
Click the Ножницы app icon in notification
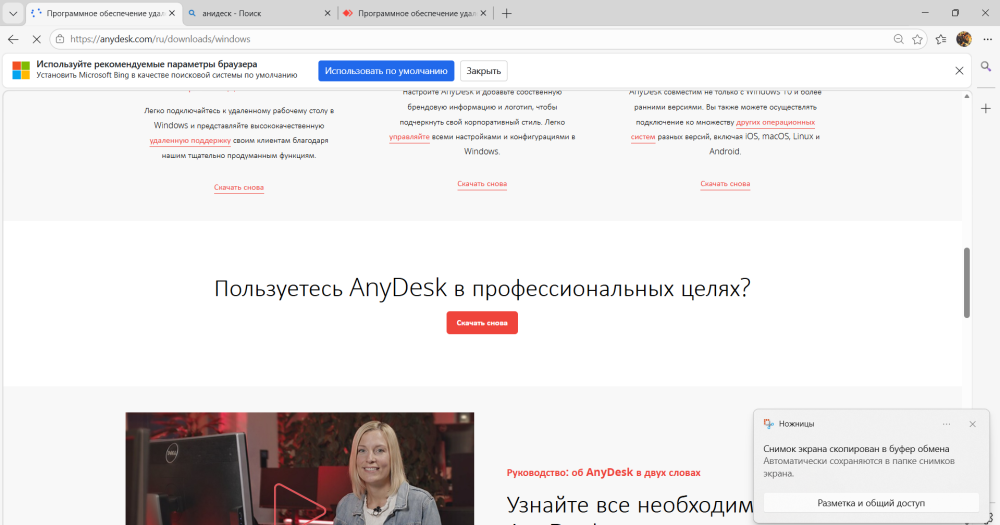point(768,424)
